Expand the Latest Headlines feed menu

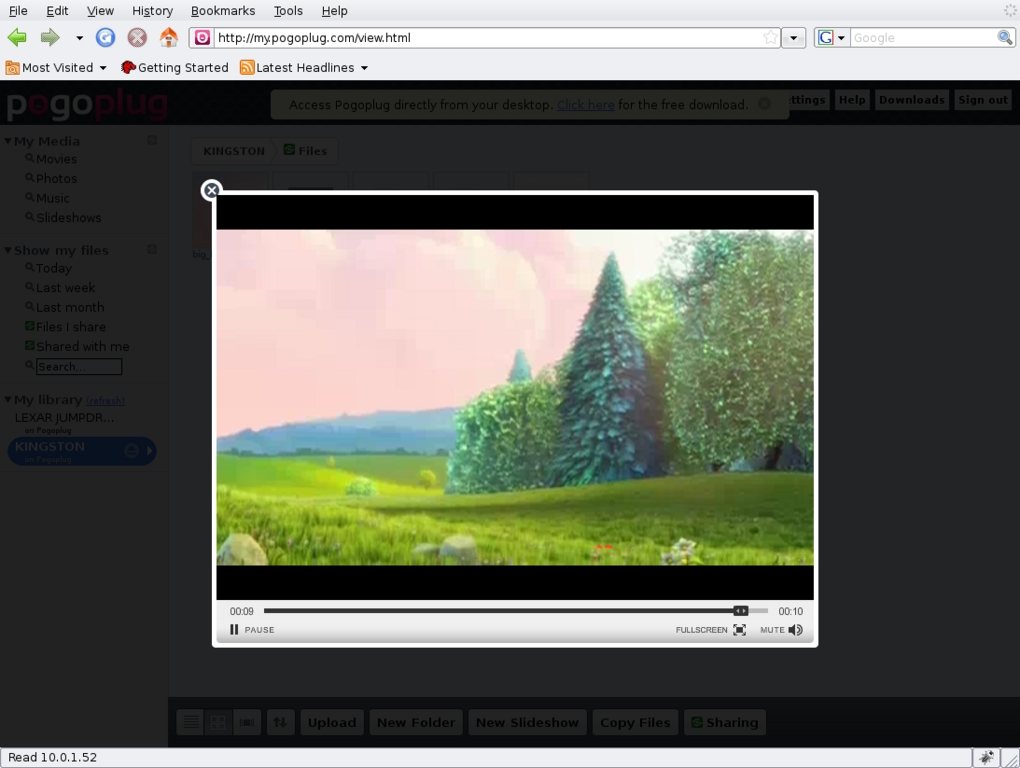(304, 68)
